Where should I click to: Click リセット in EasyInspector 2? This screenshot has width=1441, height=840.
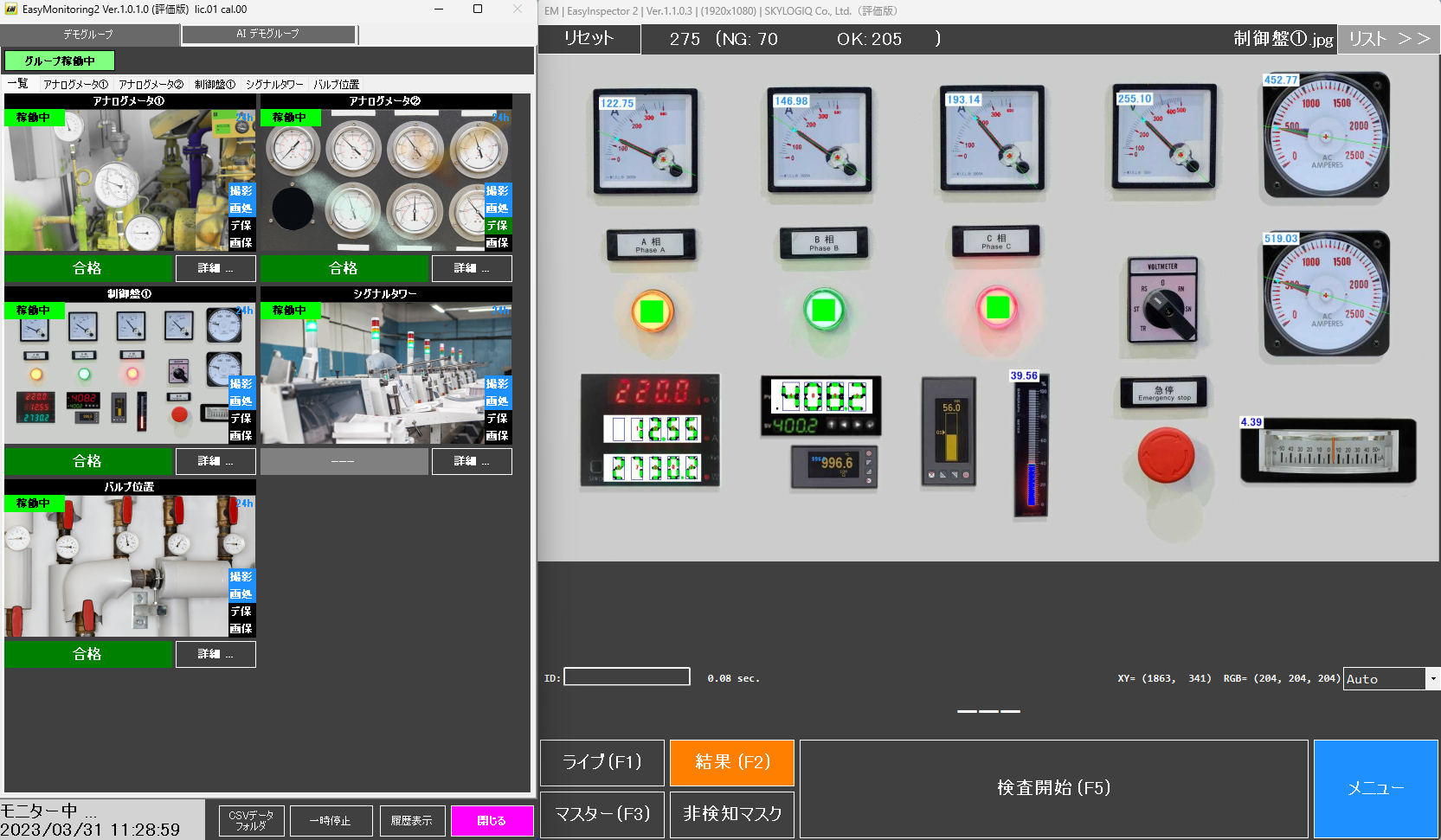(589, 39)
